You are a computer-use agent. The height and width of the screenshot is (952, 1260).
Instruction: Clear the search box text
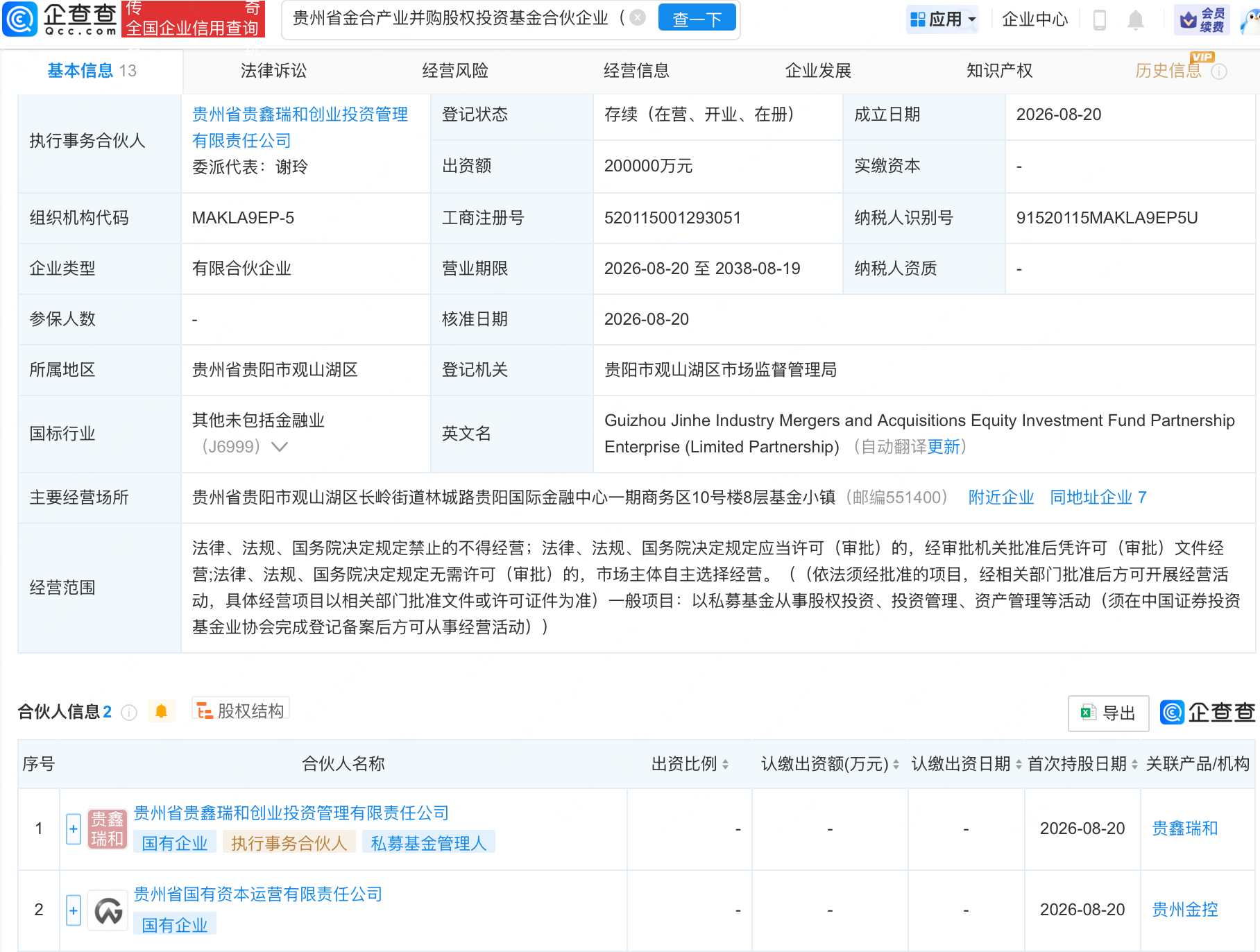click(638, 17)
